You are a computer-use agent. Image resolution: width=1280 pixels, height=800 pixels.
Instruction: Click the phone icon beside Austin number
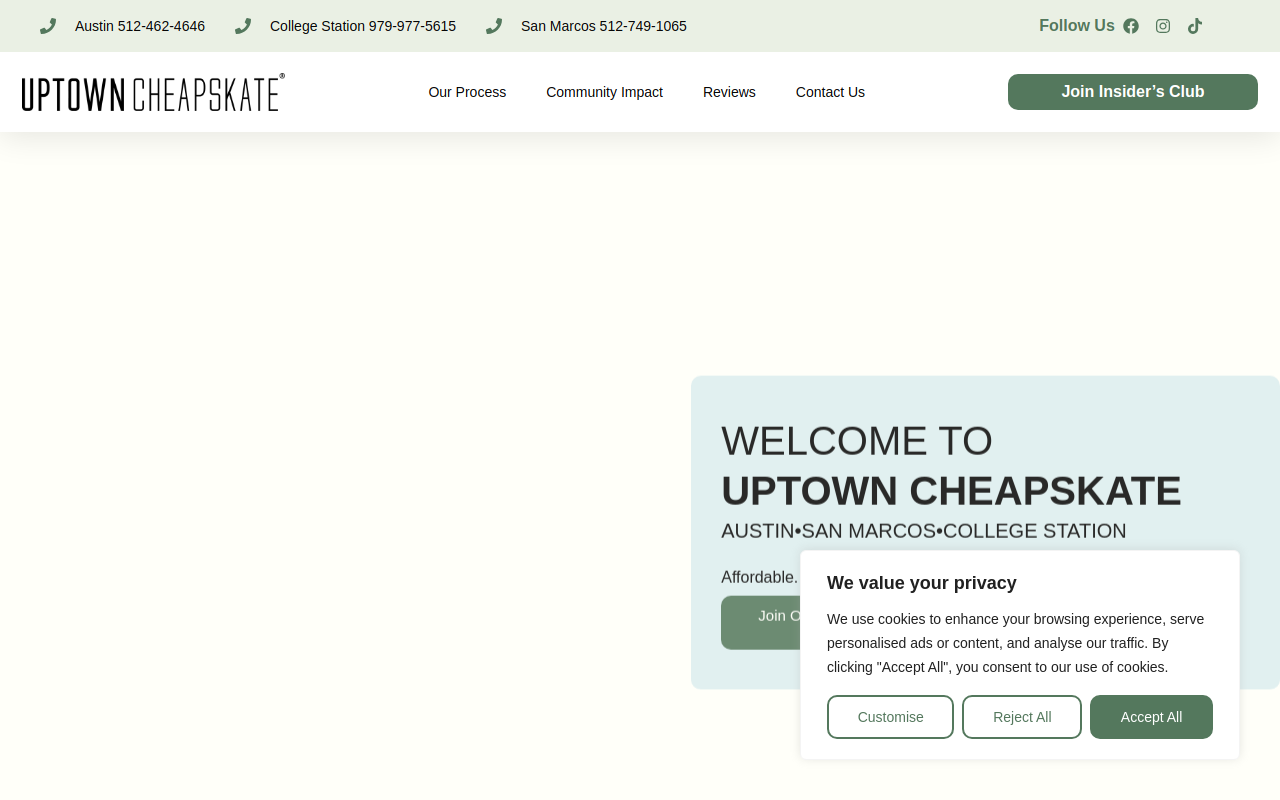click(x=48, y=26)
